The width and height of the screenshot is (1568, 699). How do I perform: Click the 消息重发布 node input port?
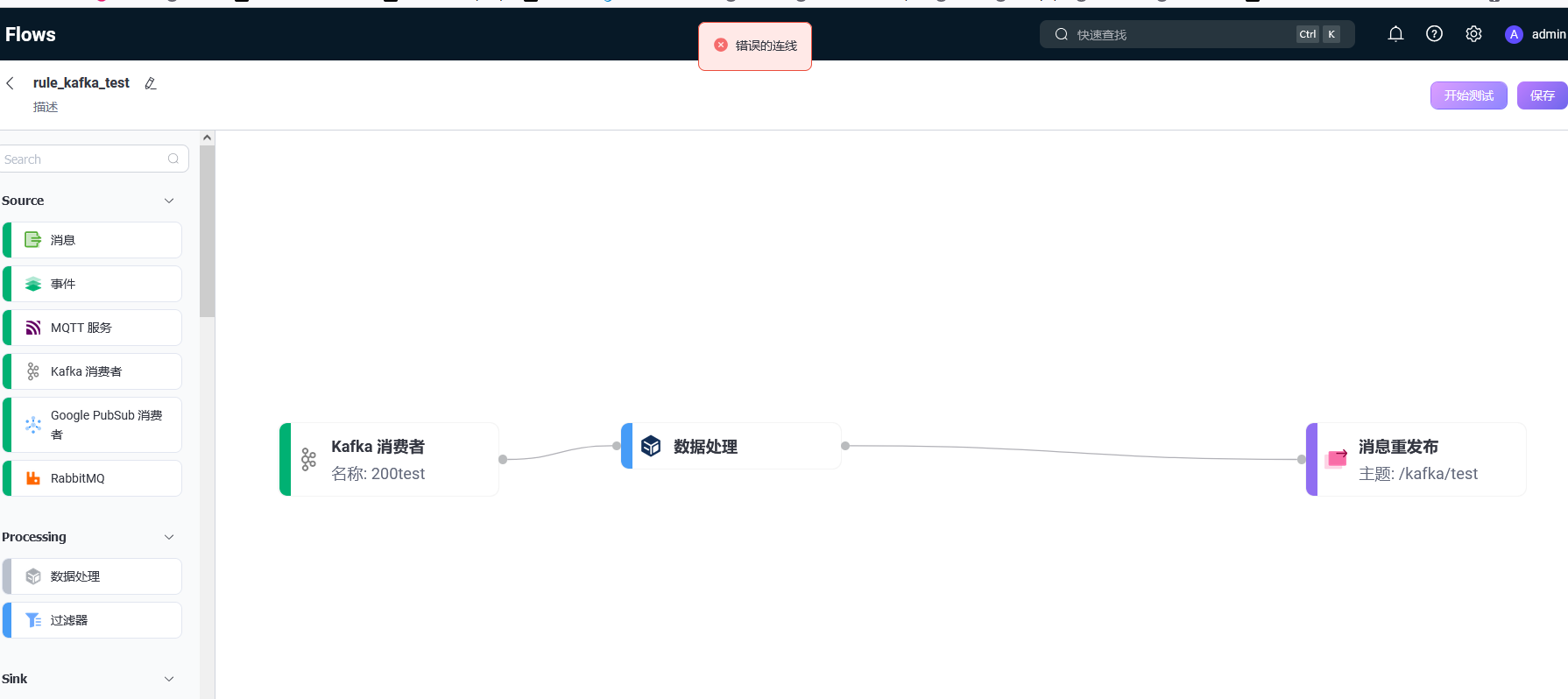coord(1302,459)
